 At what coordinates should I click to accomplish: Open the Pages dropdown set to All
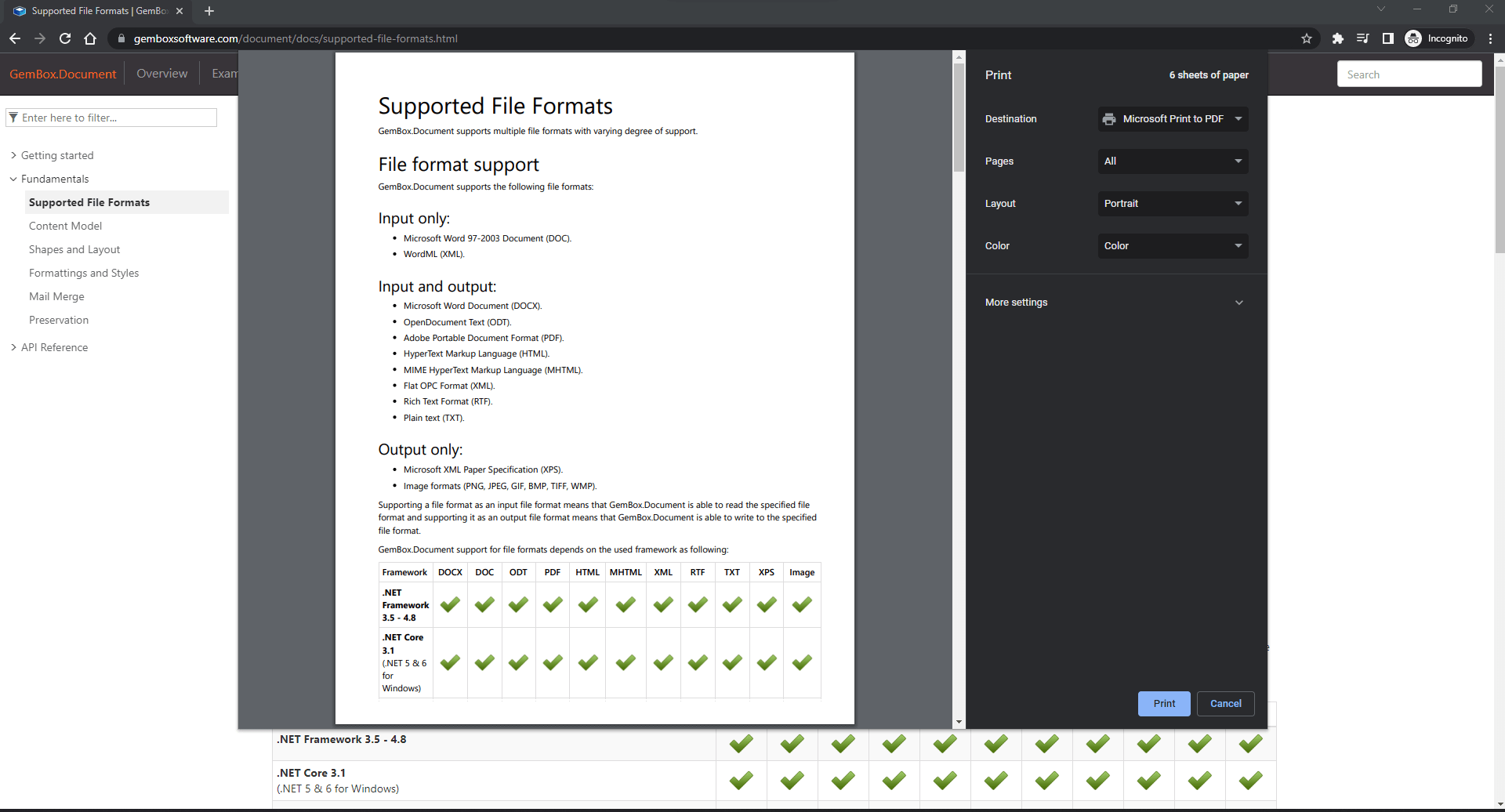[1172, 161]
